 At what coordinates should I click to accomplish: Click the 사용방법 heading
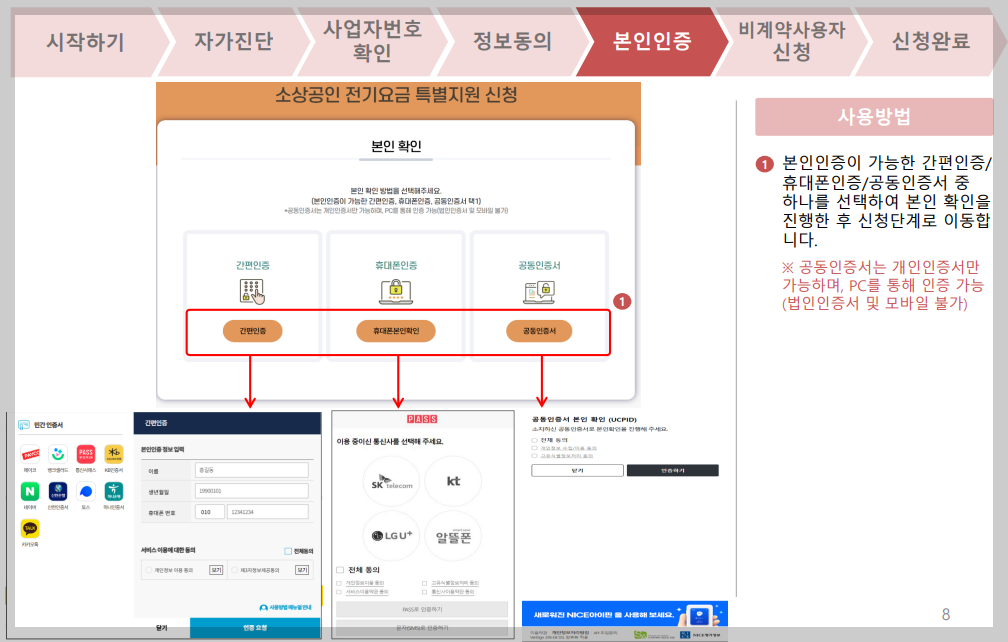click(874, 117)
